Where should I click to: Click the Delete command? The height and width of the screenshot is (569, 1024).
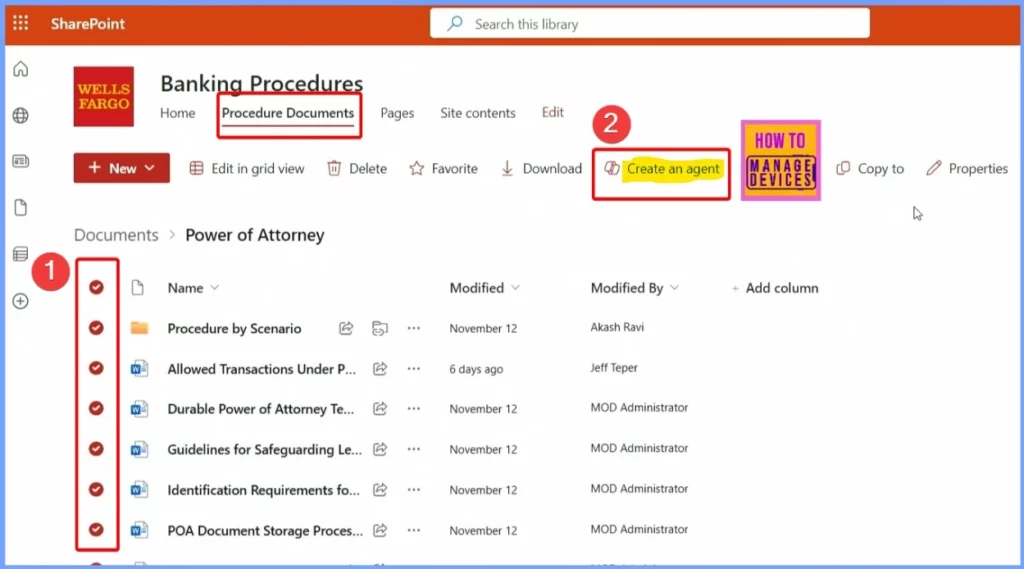tap(357, 169)
